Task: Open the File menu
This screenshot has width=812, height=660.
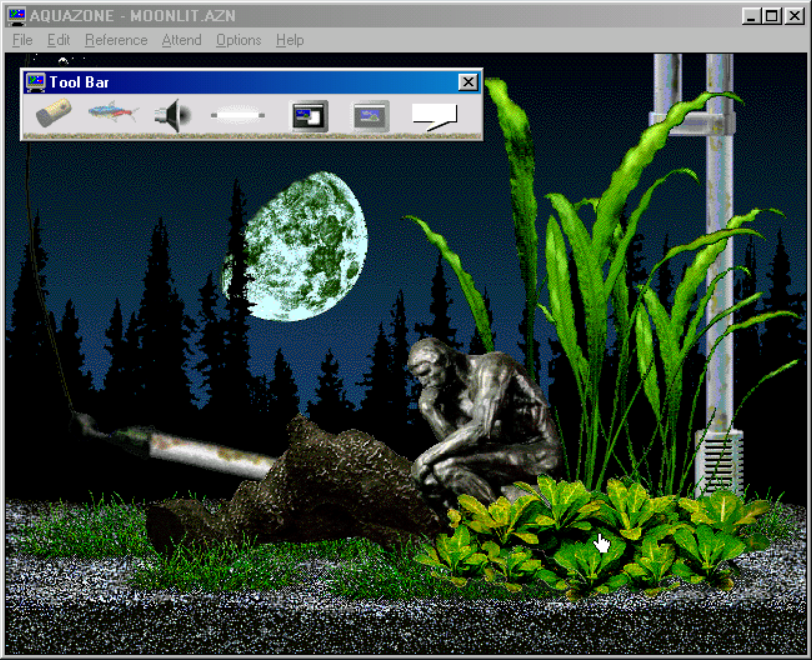Action: 22,40
